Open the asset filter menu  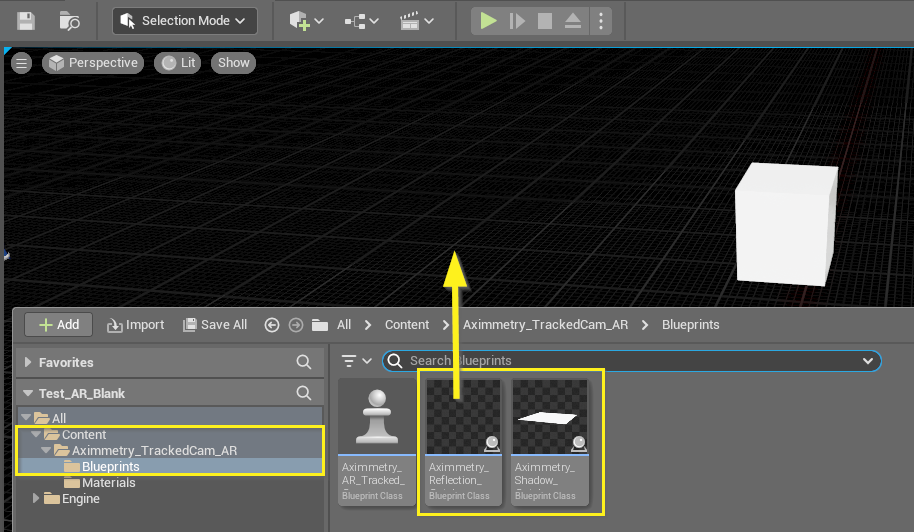point(356,361)
